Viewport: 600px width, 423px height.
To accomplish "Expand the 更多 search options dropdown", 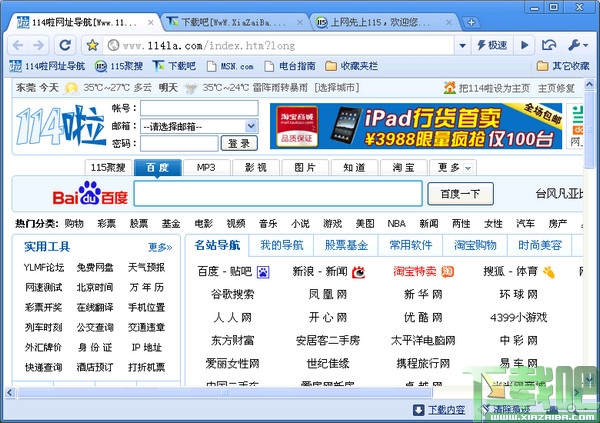I will tap(453, 167).
